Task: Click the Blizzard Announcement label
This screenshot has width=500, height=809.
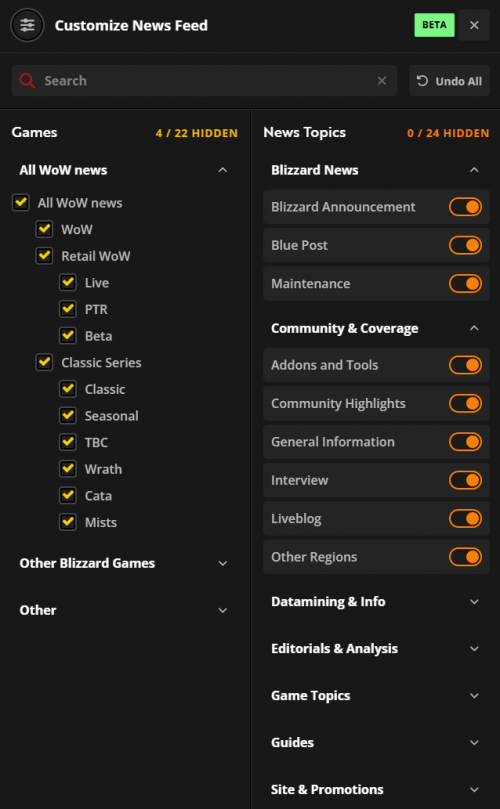Action: 343,207
